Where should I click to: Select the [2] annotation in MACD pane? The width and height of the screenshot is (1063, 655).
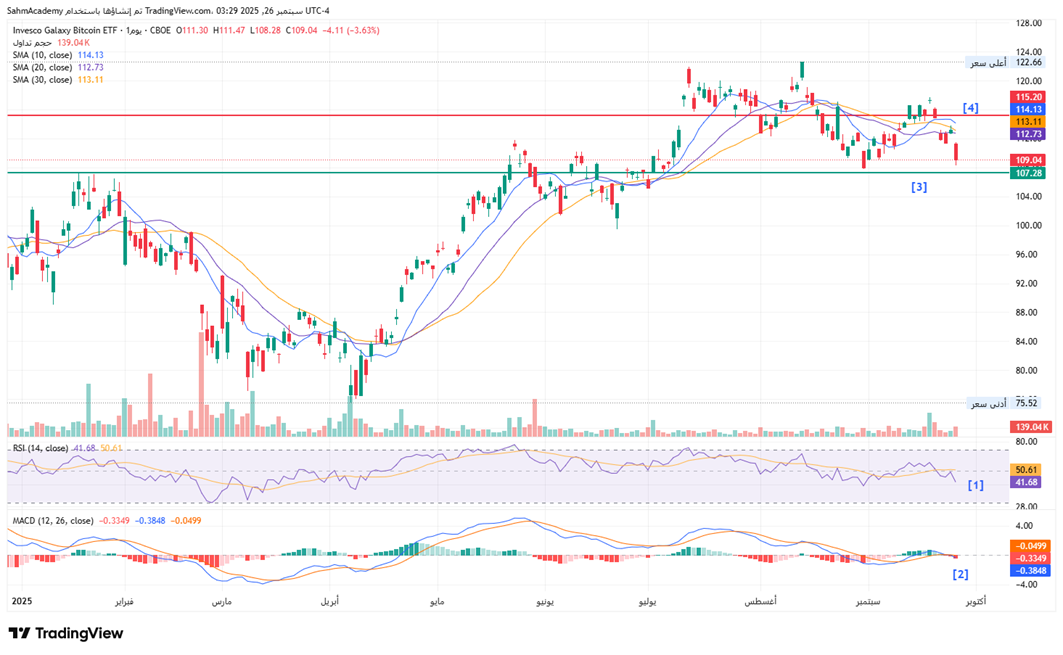[960, 574]
